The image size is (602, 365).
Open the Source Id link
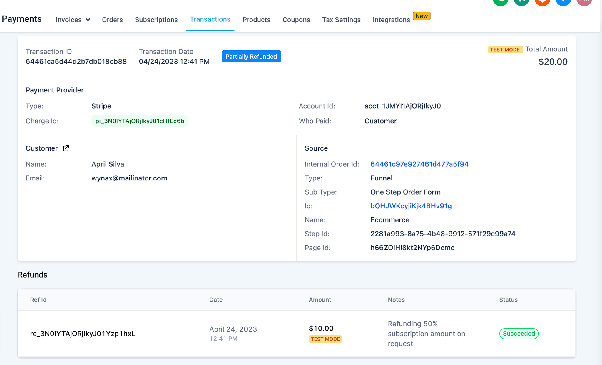click(x=411, y=206)
